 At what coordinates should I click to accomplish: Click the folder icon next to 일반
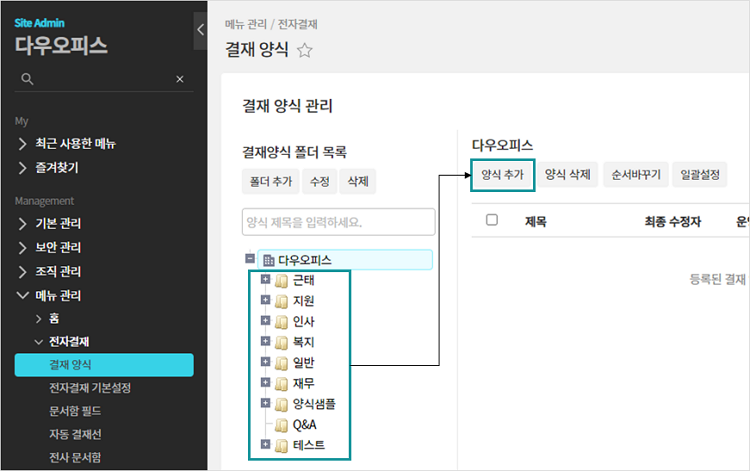coord(282,363)
